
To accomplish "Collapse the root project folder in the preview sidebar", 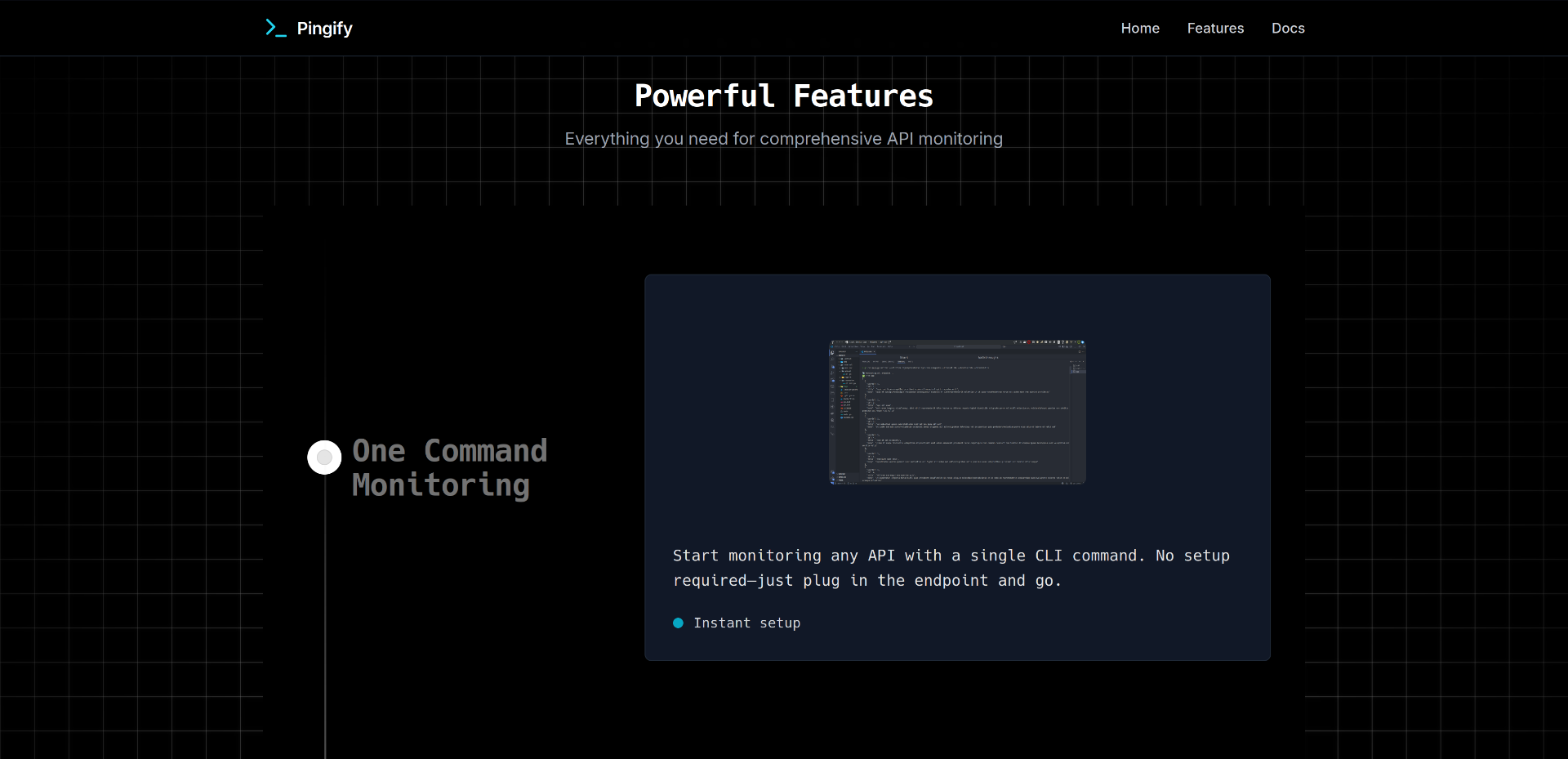I will pos(842,355).
